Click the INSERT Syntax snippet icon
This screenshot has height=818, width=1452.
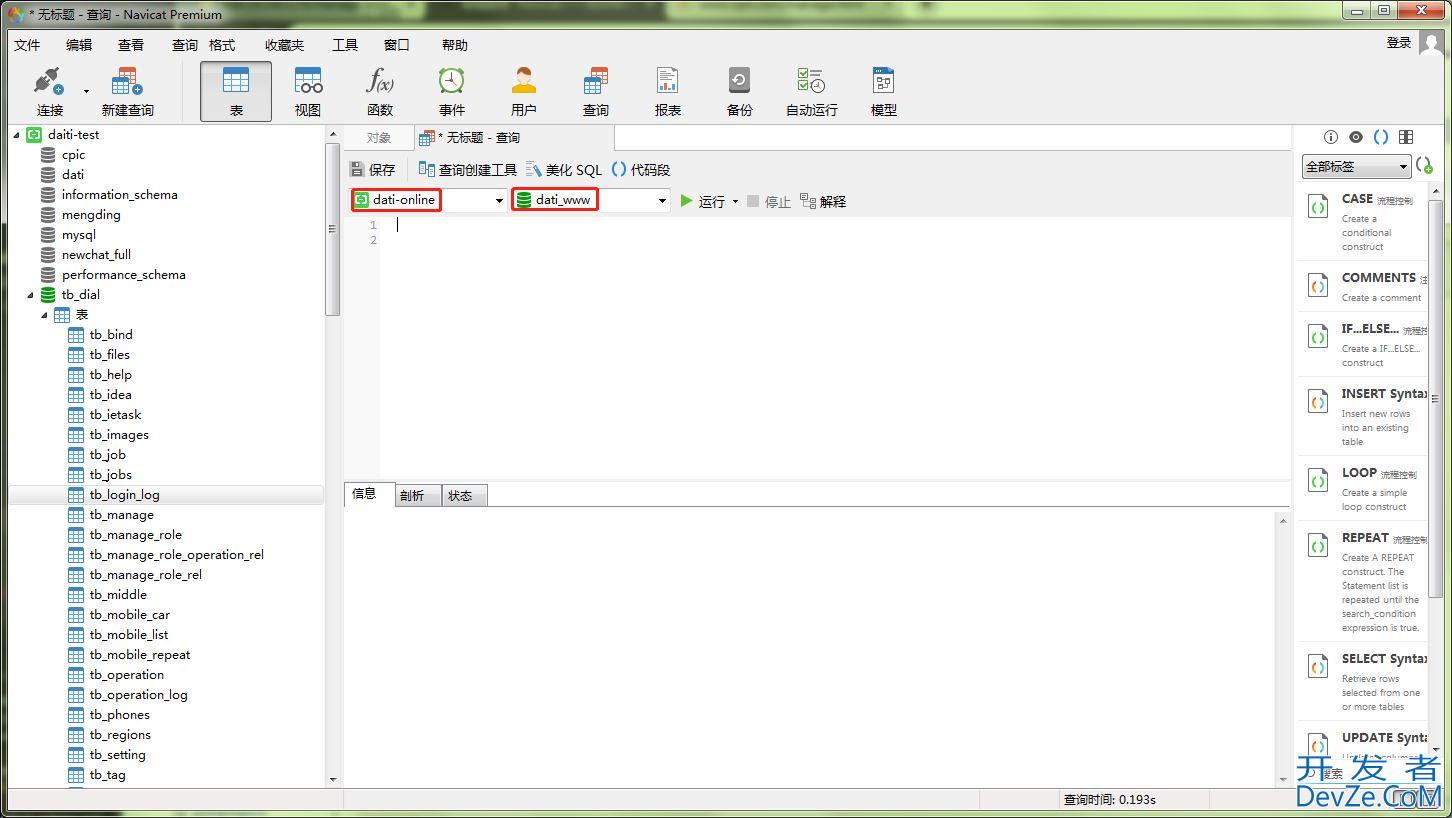coord(1318,403)
